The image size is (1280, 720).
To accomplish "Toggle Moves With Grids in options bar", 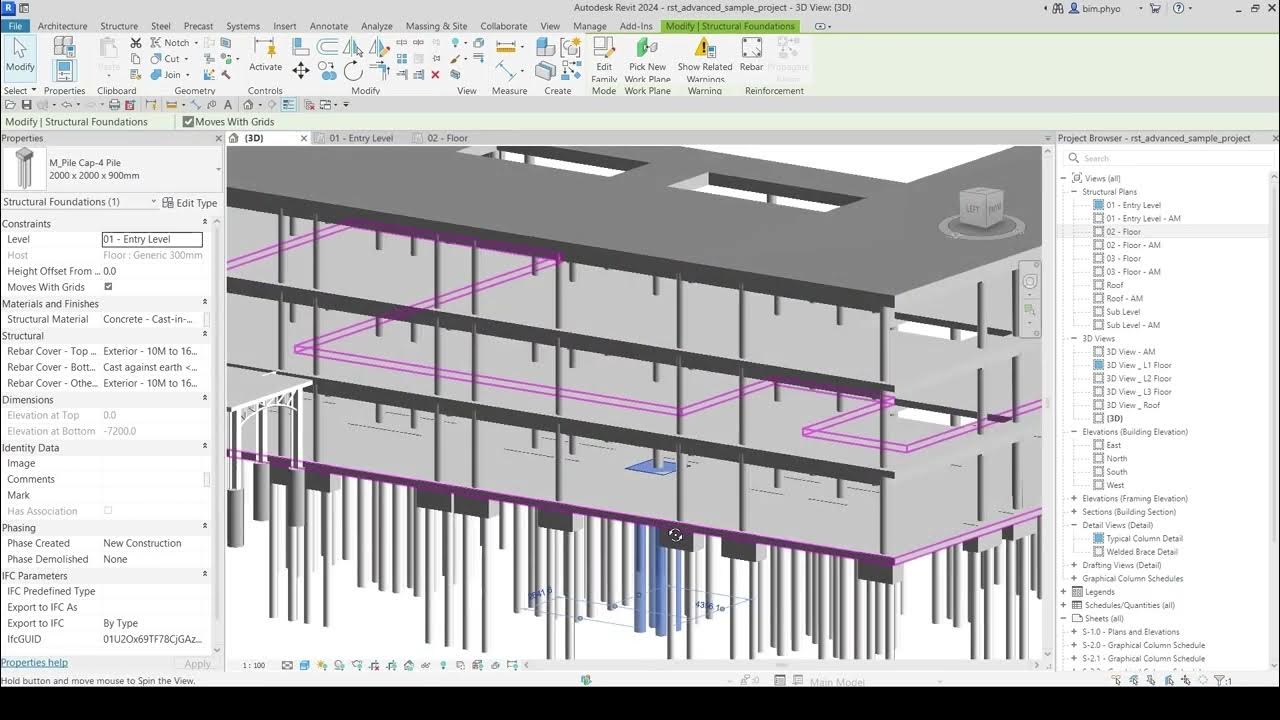I will click(x=188, y=122).
